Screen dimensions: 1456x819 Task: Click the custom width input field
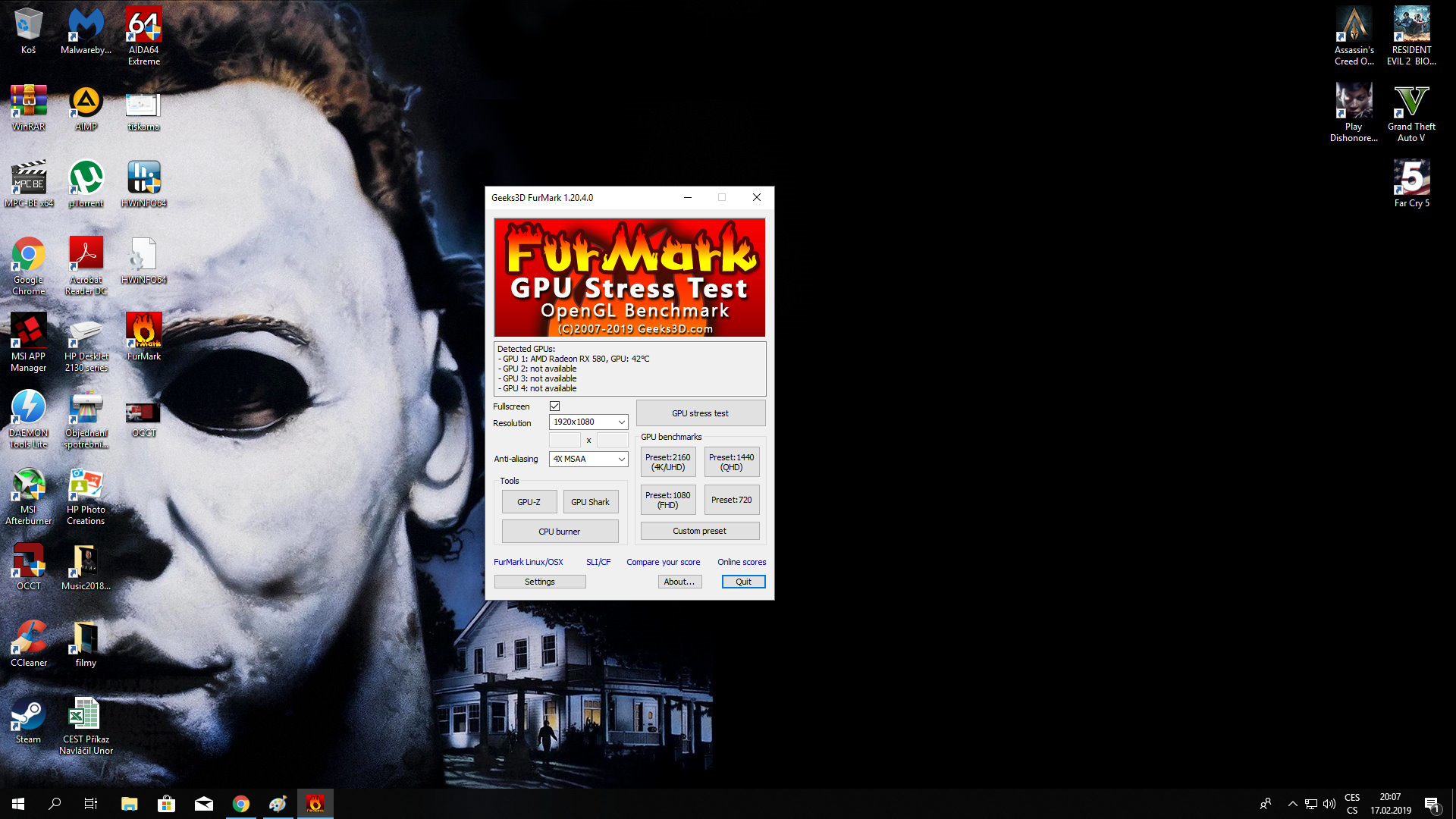click(565, 441)
